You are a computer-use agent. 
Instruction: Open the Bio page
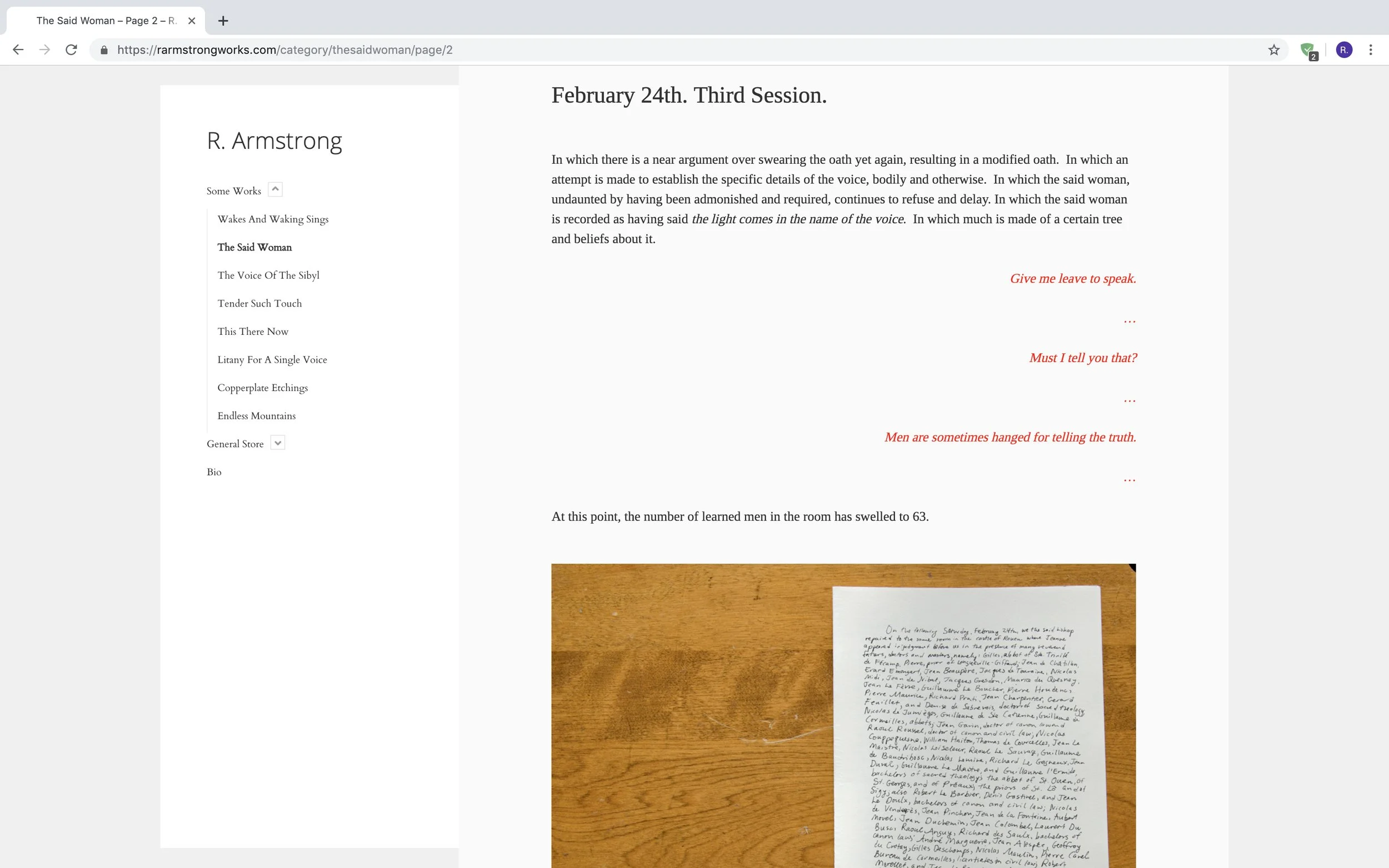coord(213,472)
